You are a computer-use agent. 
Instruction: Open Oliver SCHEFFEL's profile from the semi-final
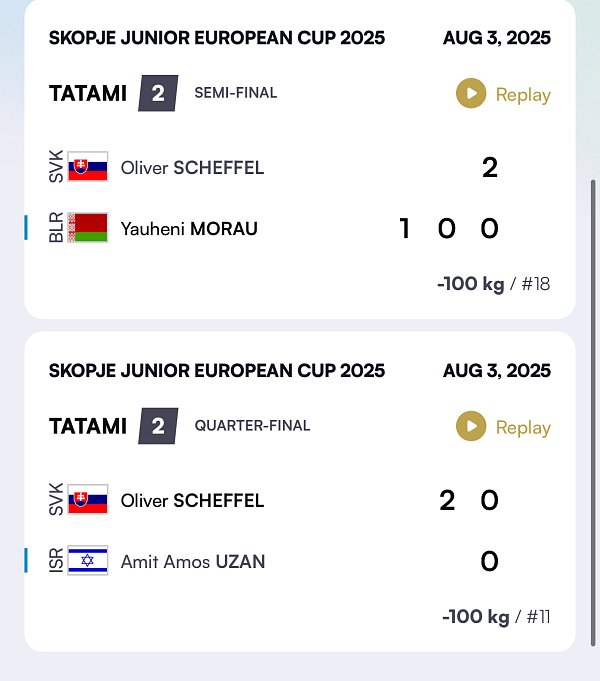(x=192, y=168)
